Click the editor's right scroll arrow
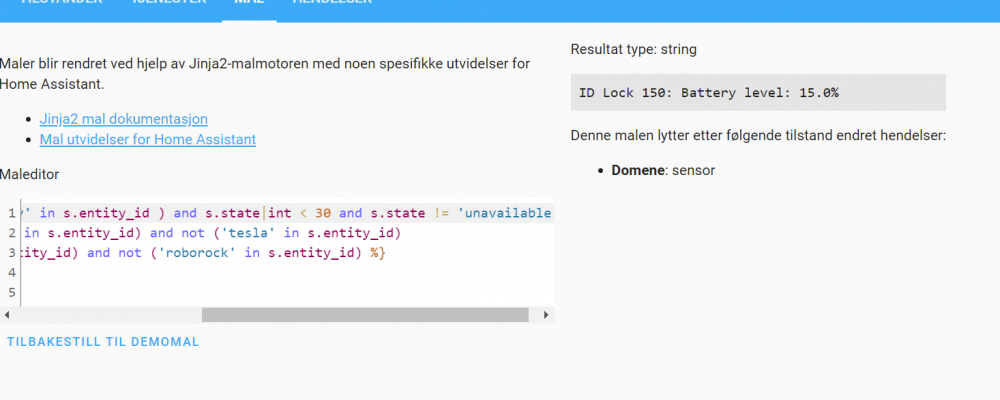Screen dimensions: 1000x400 click(x=546, y=315)
